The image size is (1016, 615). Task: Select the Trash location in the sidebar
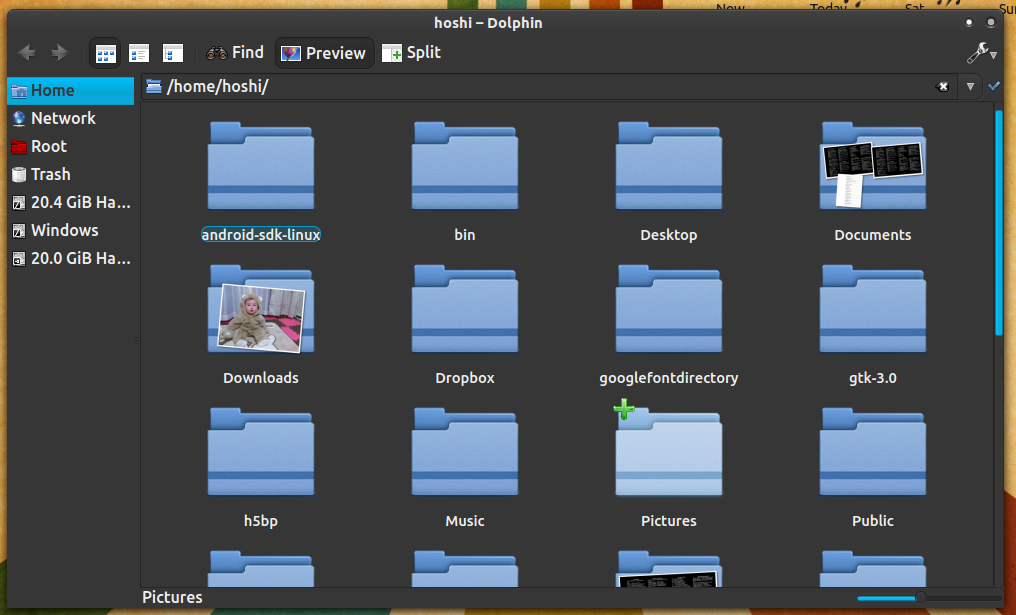(50, 174)
